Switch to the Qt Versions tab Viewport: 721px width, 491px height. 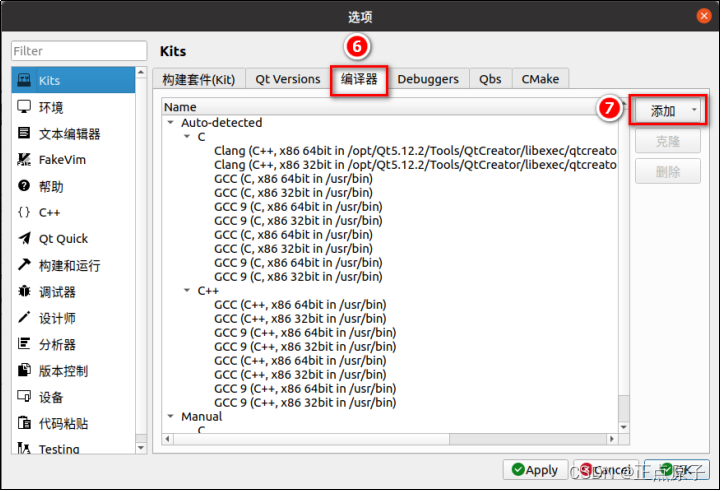[x=288, y=79]
